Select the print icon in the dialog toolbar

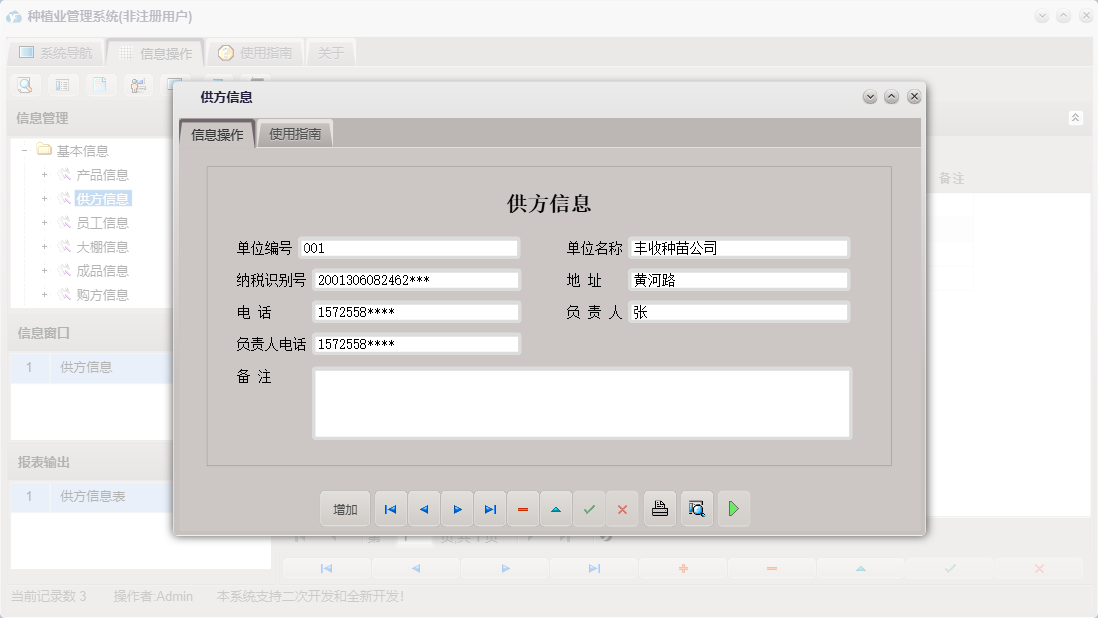point(660,509)
